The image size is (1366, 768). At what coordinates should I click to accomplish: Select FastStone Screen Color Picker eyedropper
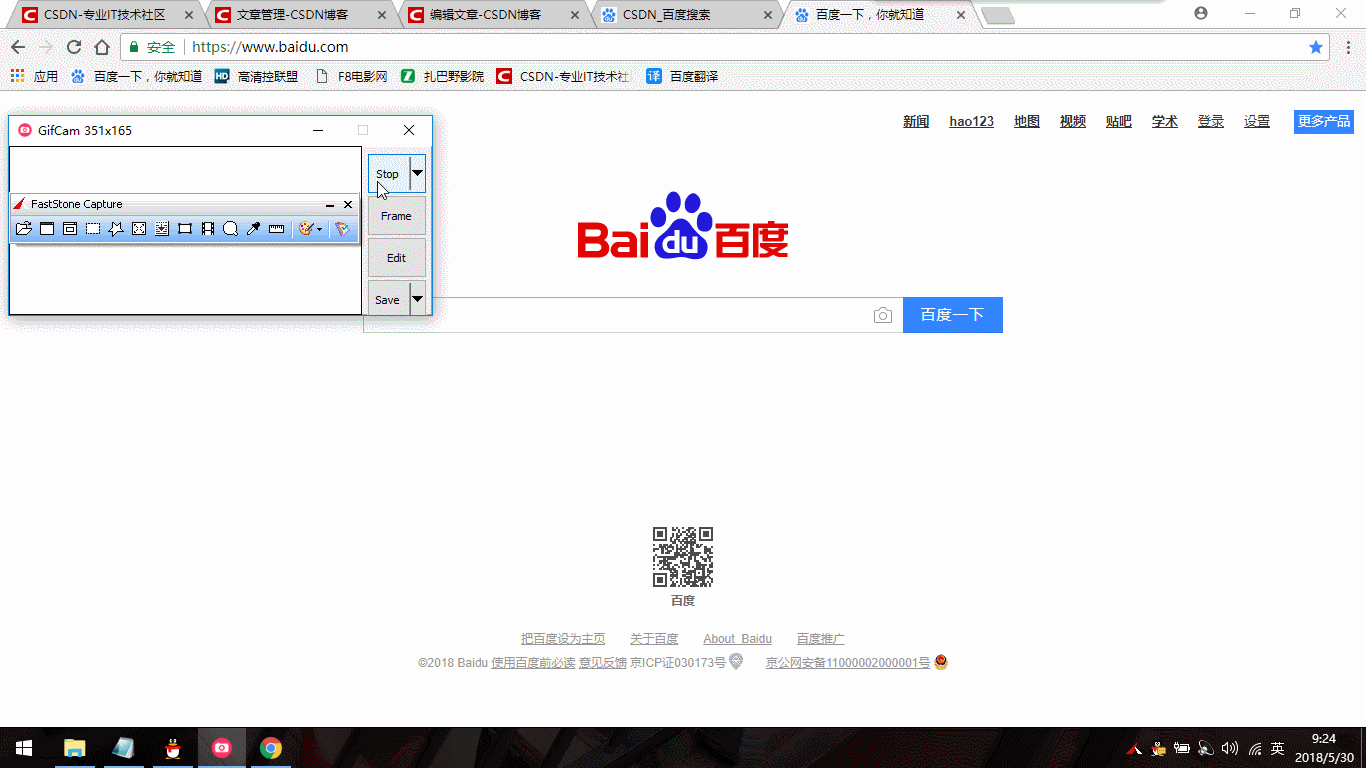pyautogui.click(x=253, y=229)
